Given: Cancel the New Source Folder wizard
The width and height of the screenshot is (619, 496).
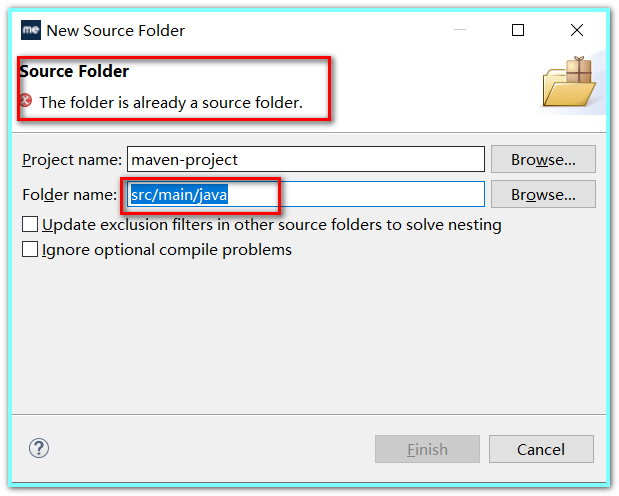Looking at the screenshot, I should tap(541, 449).
